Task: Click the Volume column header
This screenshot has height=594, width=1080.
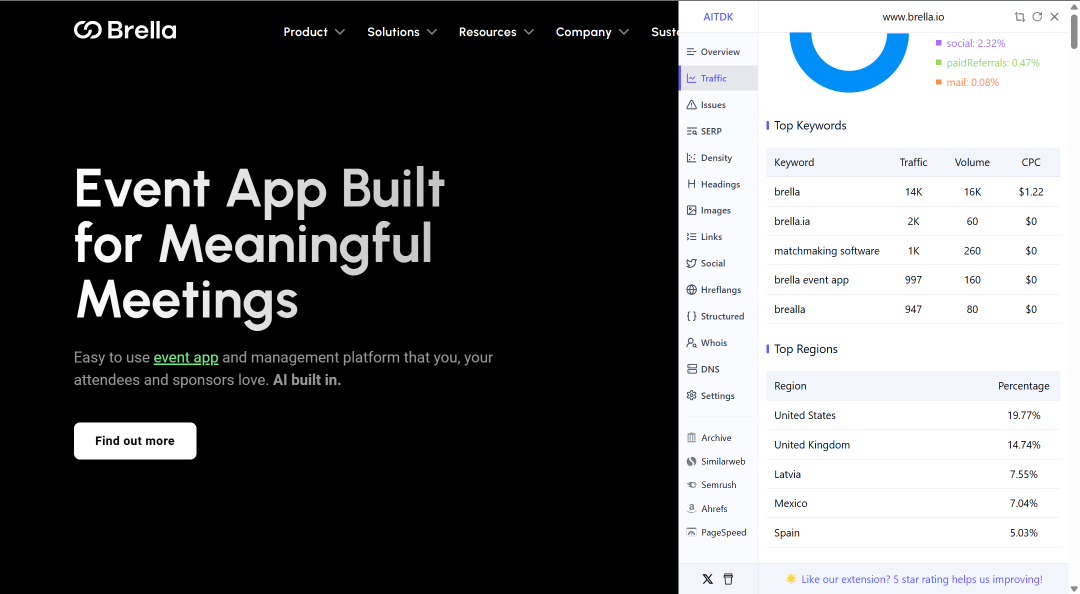Action: tap(972, 163)
